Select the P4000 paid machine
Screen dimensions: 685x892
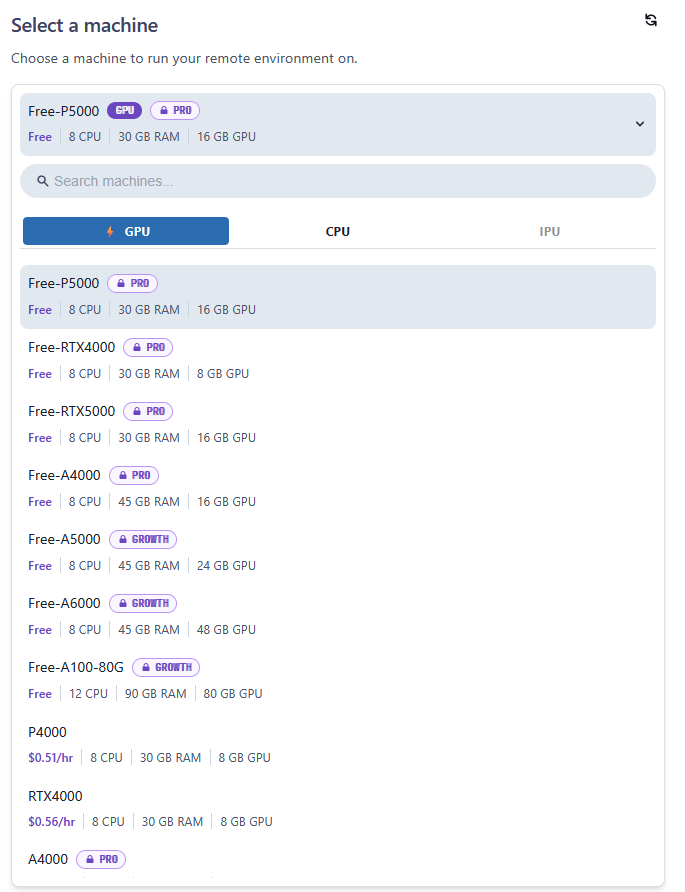(338, 745)
